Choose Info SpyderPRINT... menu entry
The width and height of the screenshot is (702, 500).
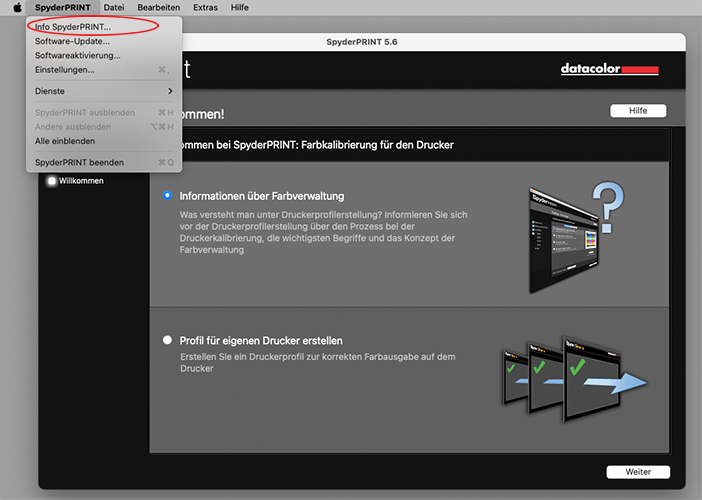[73, 26]
